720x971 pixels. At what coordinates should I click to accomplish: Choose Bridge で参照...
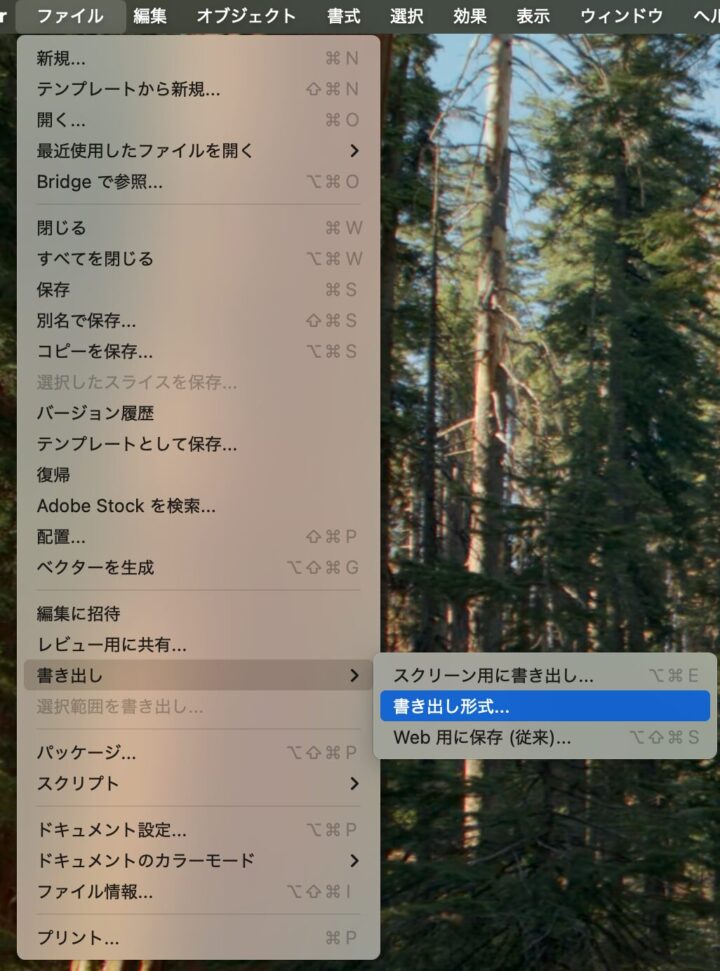point(198,181)
